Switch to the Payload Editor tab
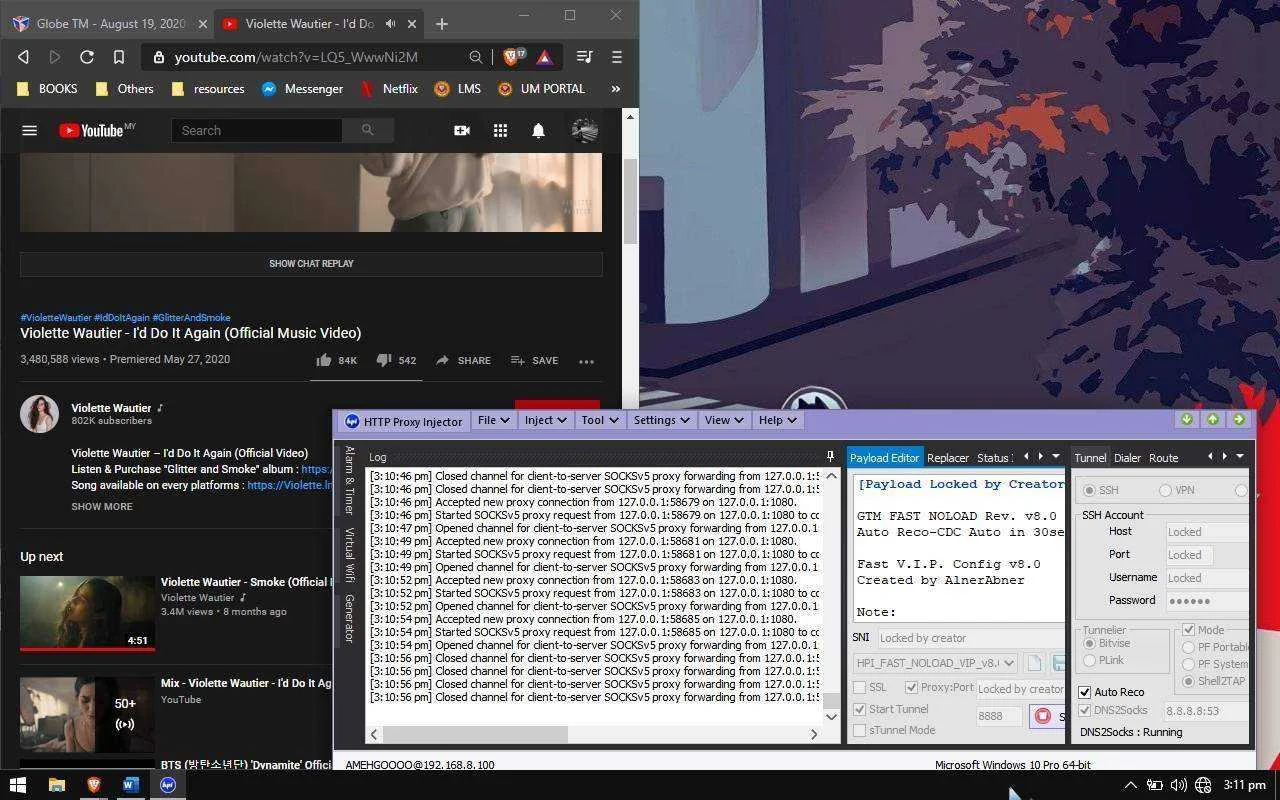This screenshot has width=1280, height=800. [884, 457]
